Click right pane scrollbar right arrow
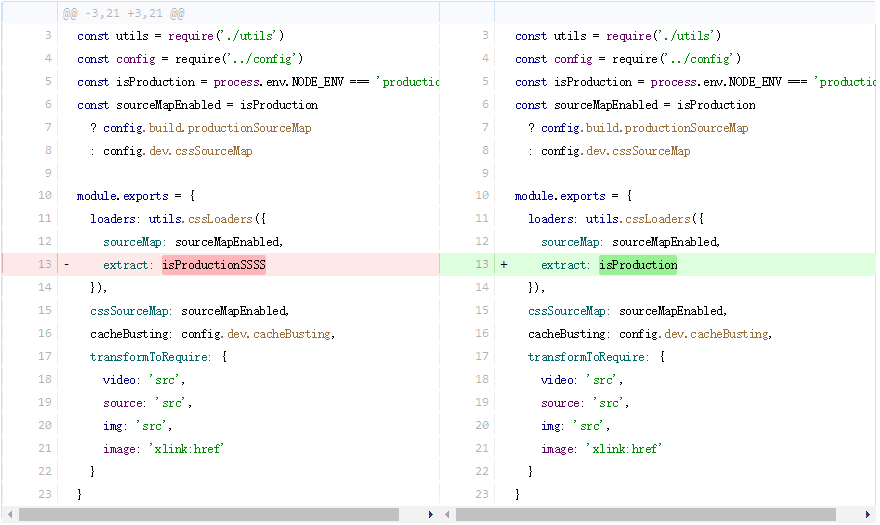The image size is (880, 525). tap(868, 514)
